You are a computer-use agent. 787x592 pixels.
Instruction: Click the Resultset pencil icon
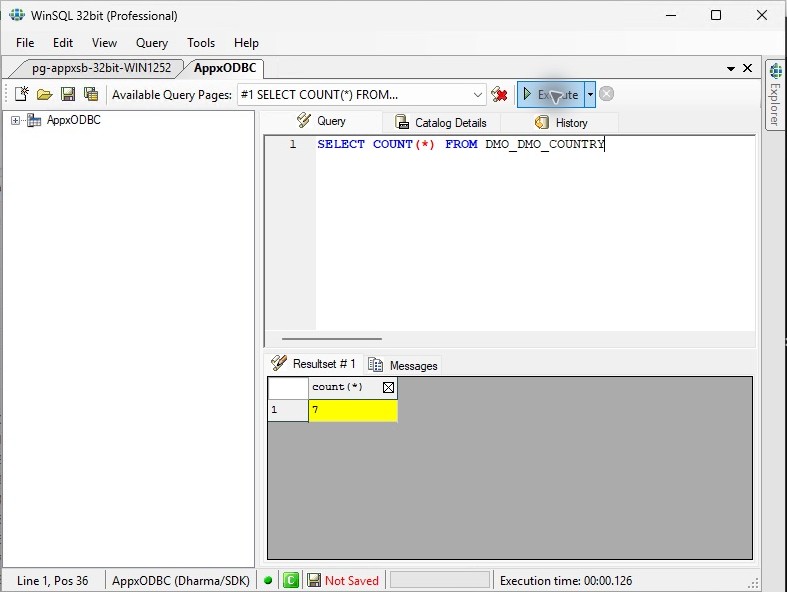279,363
